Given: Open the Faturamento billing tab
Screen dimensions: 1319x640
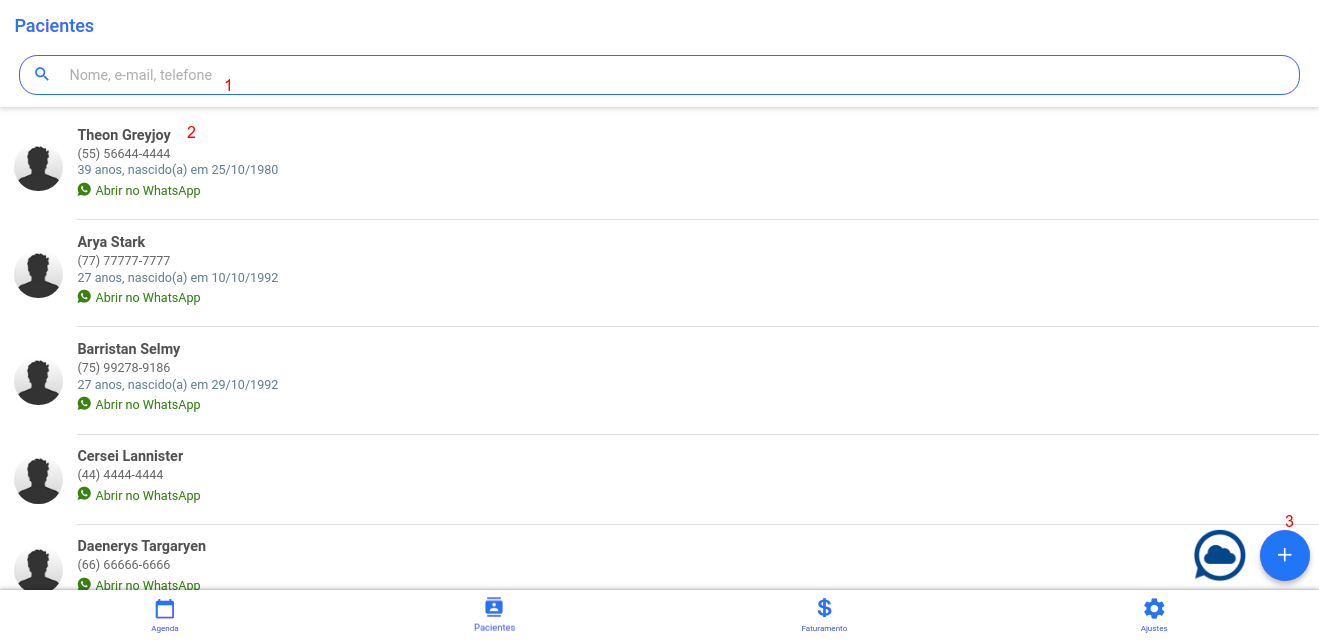Looking at the screenshot, I should point(824,613).
